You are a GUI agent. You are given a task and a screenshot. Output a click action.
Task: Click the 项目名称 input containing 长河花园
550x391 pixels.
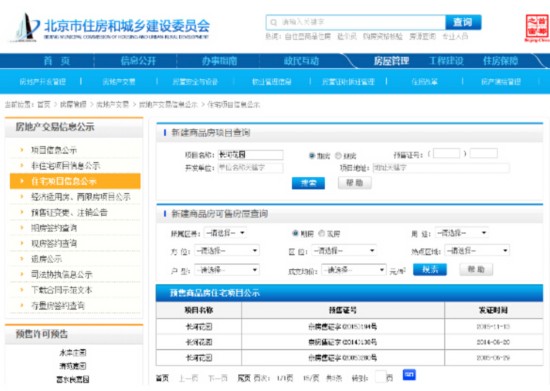pyautogui.click(x=250, y=155)
